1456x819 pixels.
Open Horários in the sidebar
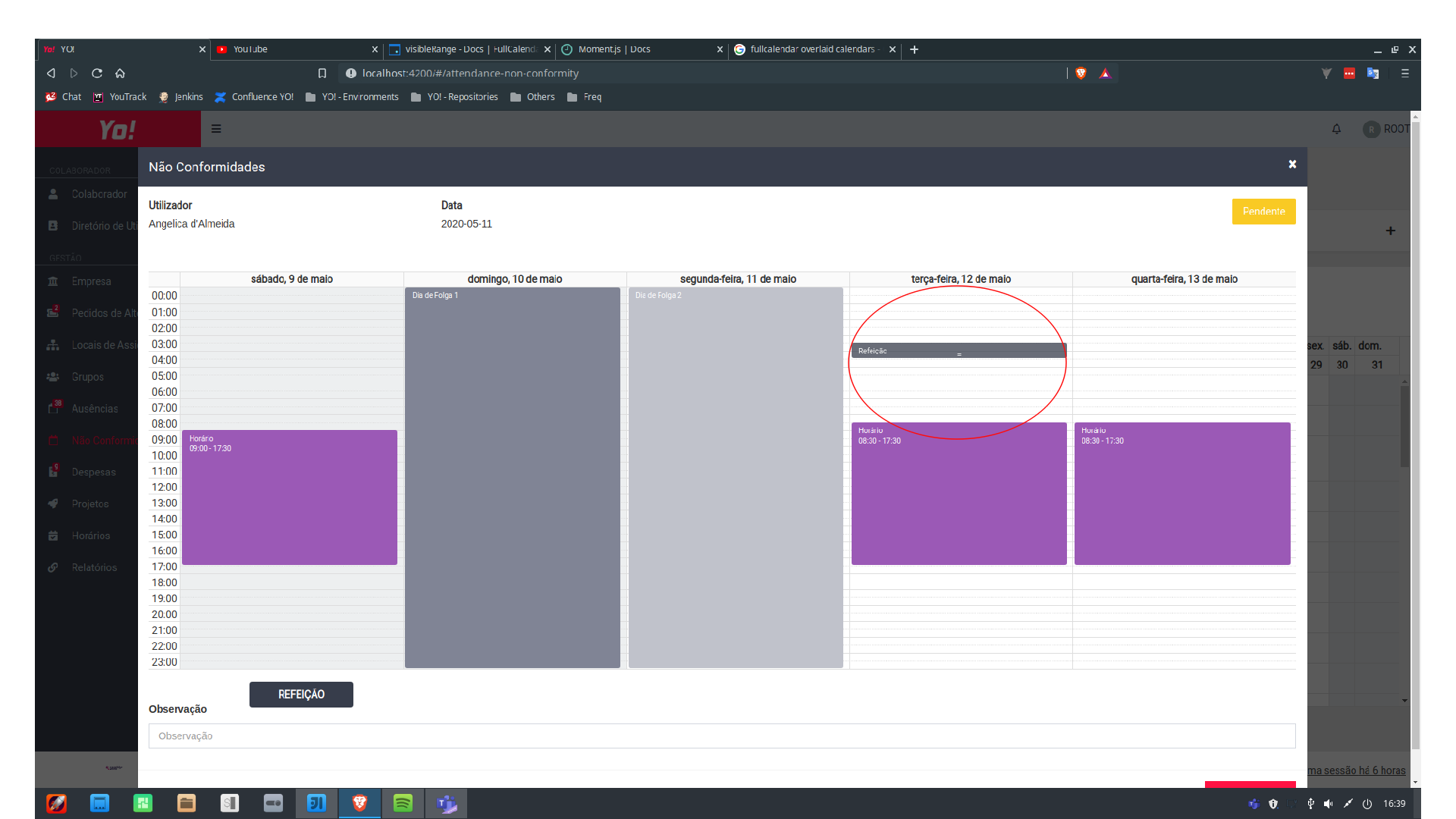pyautogui.click(x=93, y=535)
